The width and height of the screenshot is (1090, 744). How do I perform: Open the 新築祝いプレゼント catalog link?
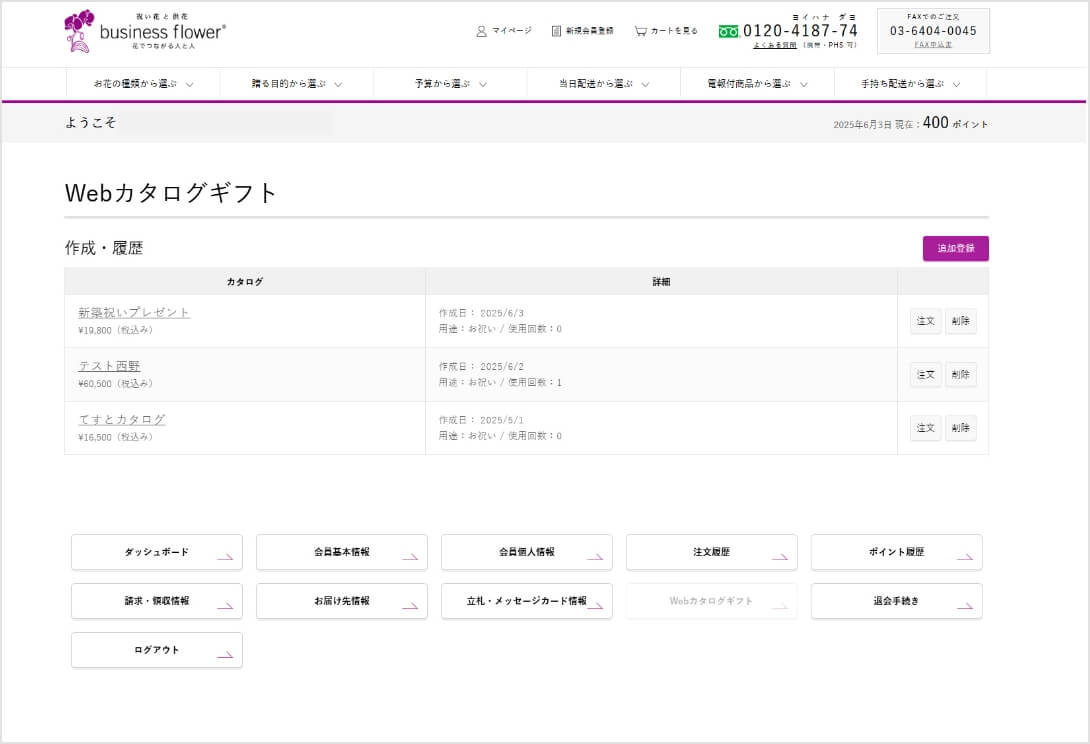(134, 312)
